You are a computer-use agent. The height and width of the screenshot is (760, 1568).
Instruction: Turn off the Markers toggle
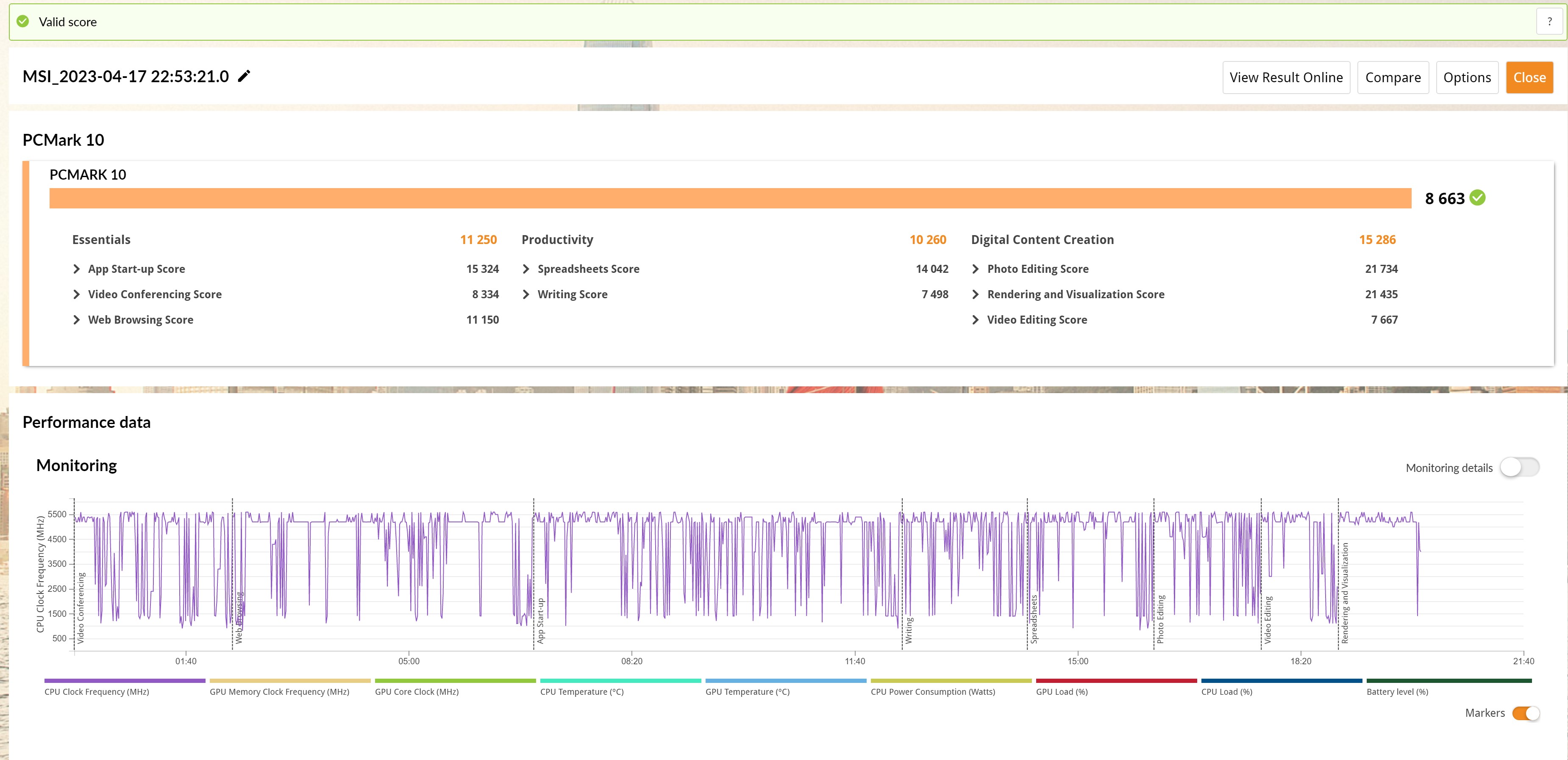(1525, 713)
